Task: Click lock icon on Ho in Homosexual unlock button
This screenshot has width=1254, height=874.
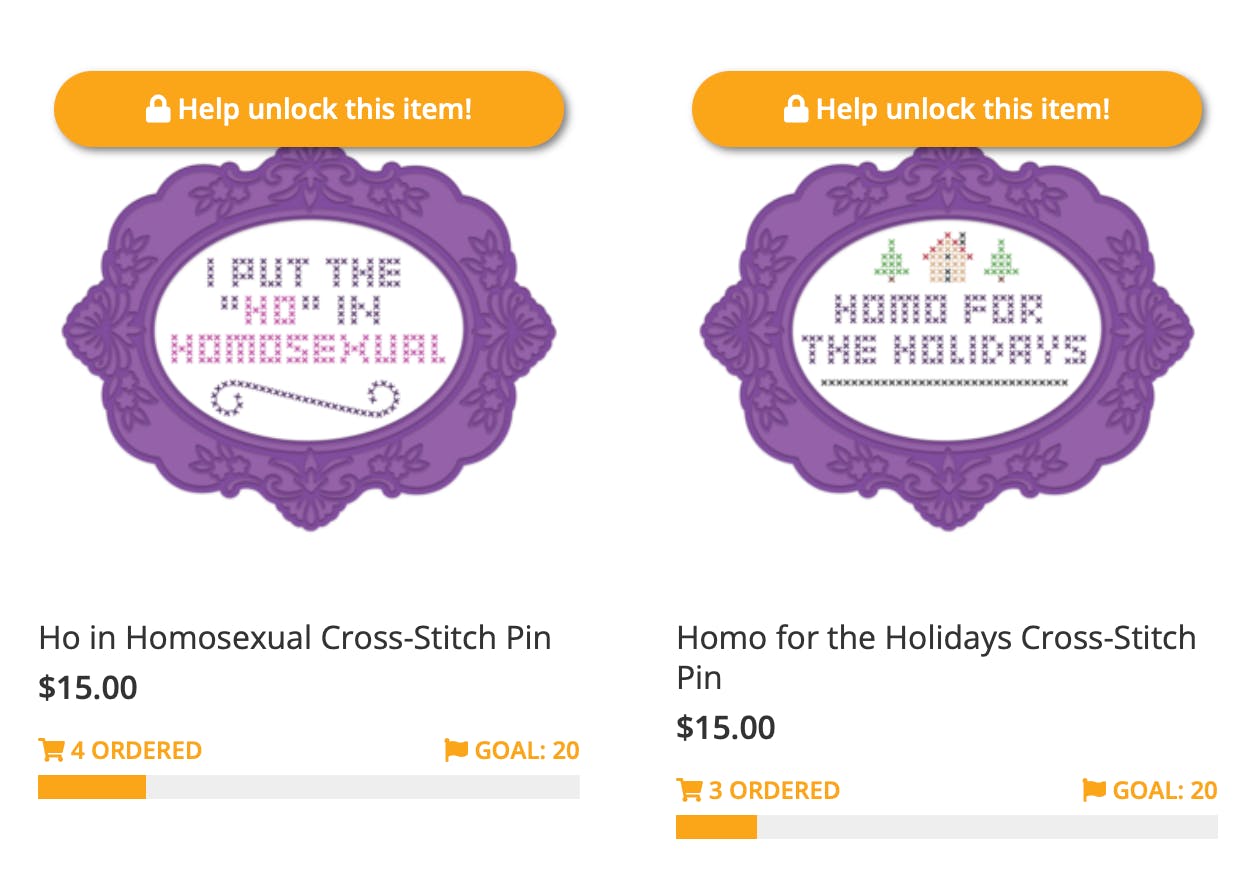Action: (x=158, y=109)
